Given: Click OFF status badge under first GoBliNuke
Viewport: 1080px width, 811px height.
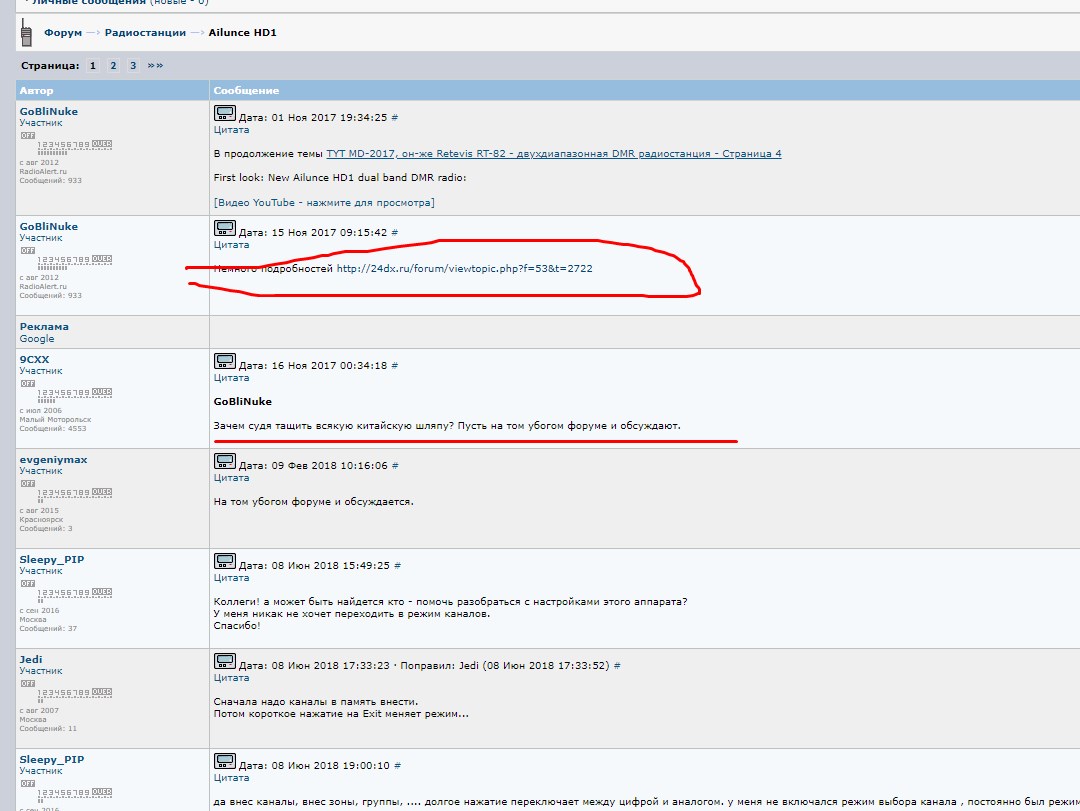Looking at the screenshot, I should 28,136.
